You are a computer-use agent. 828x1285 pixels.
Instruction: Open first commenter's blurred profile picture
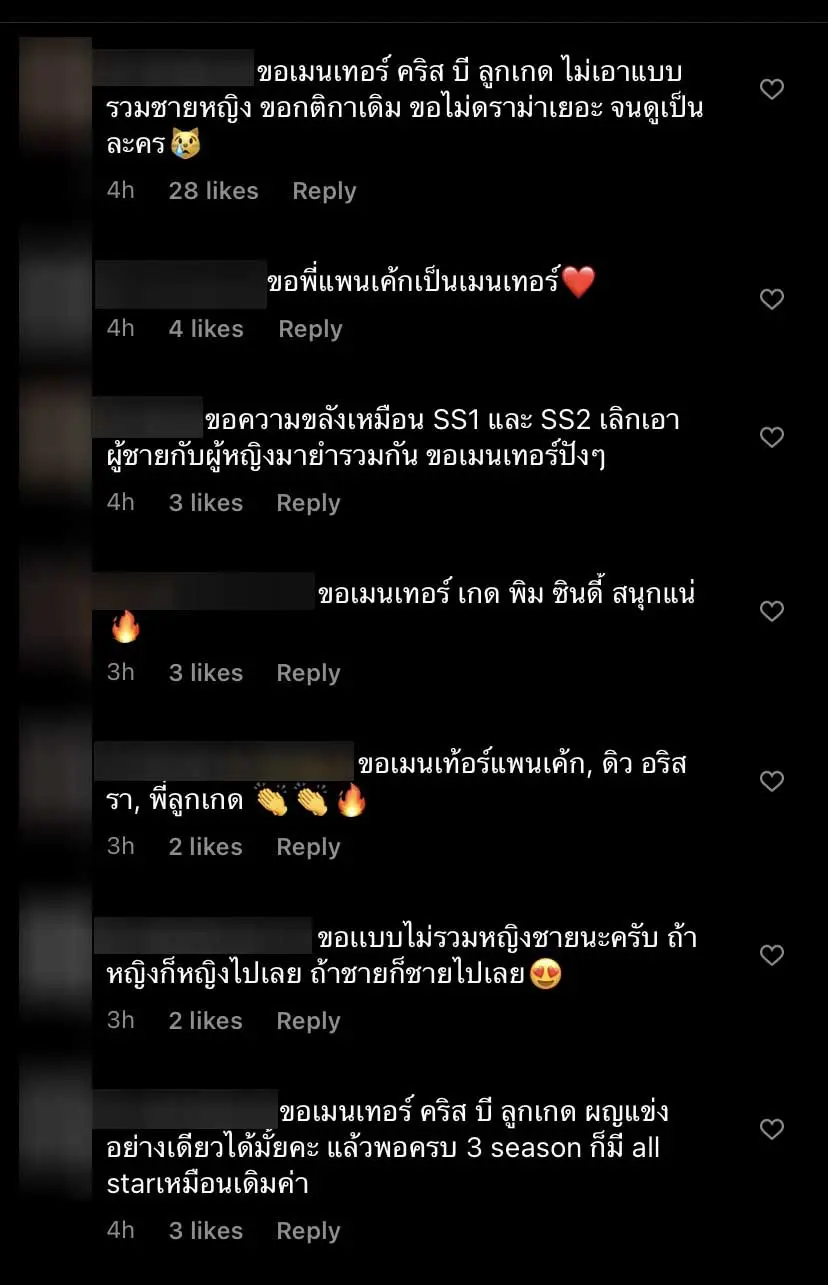click(x=55, y=90)
